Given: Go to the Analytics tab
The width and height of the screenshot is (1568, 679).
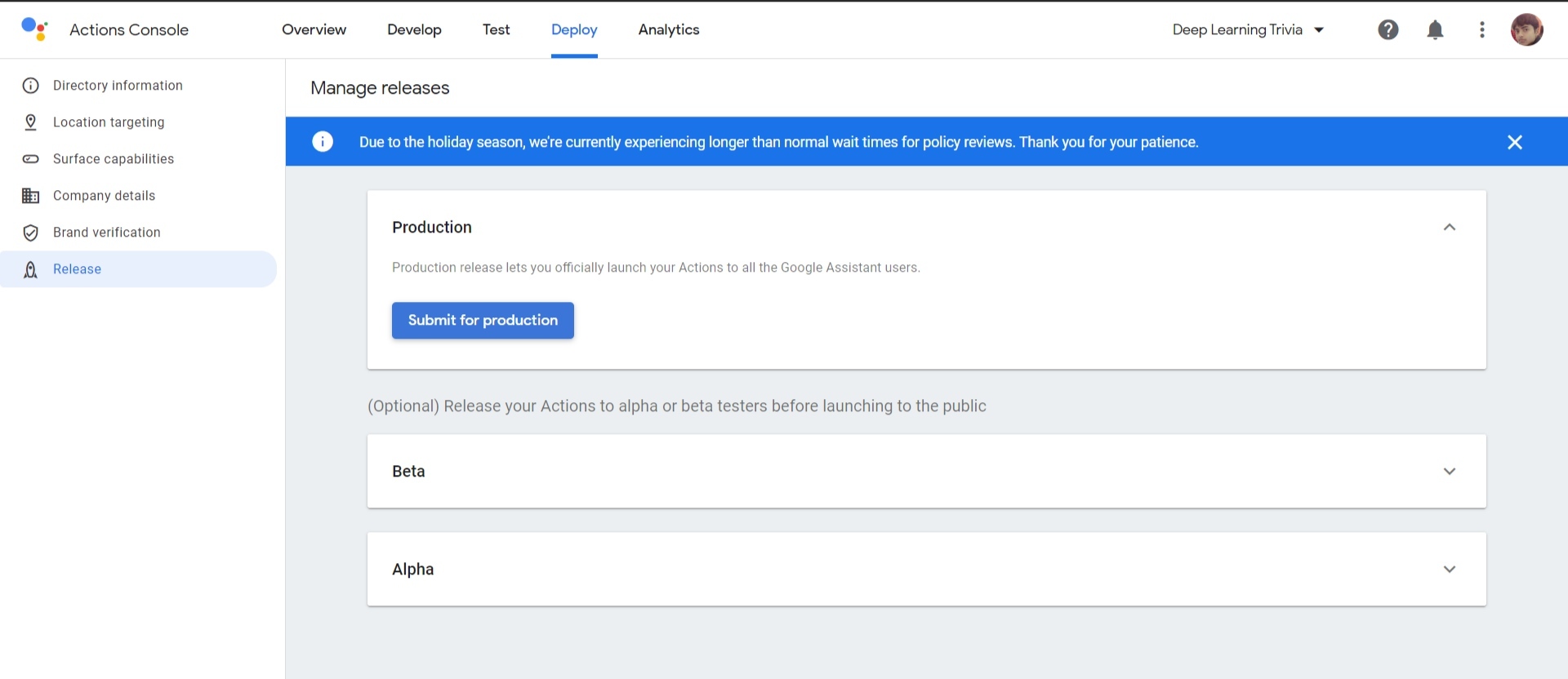Looking at the screenshot, I should [668, 30].
